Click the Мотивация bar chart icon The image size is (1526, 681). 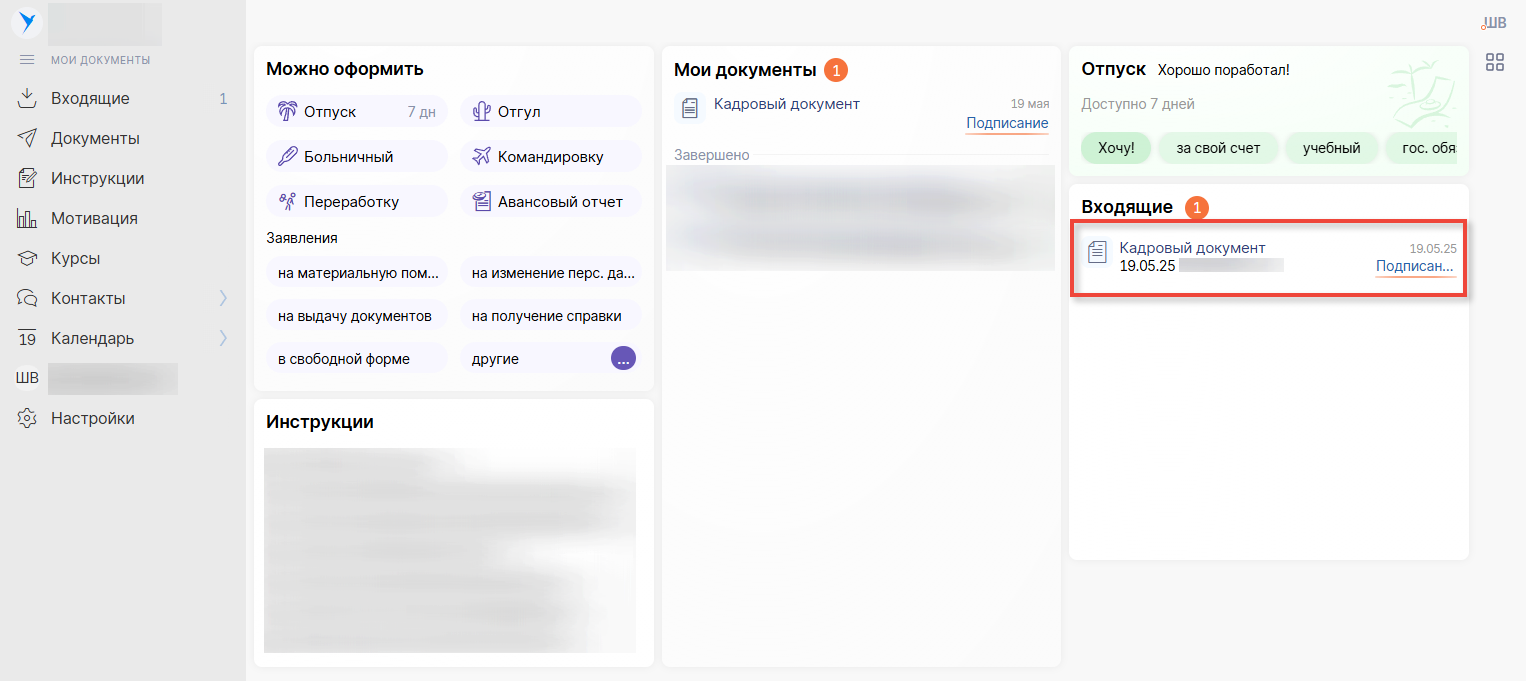click(27, 218)
